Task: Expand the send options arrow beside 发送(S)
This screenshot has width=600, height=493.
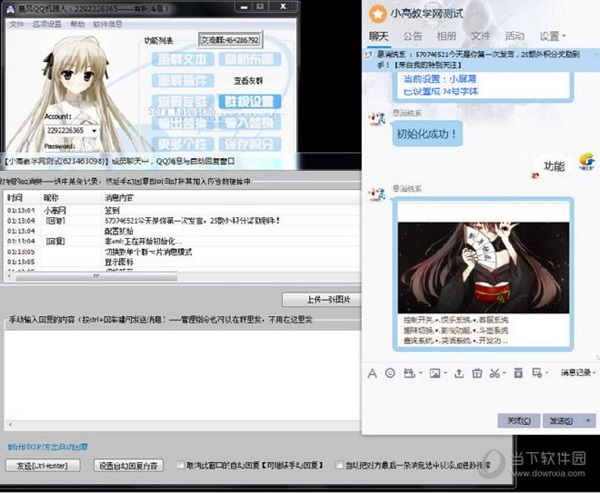Action: pyautogui.click(x=589, y=421)
